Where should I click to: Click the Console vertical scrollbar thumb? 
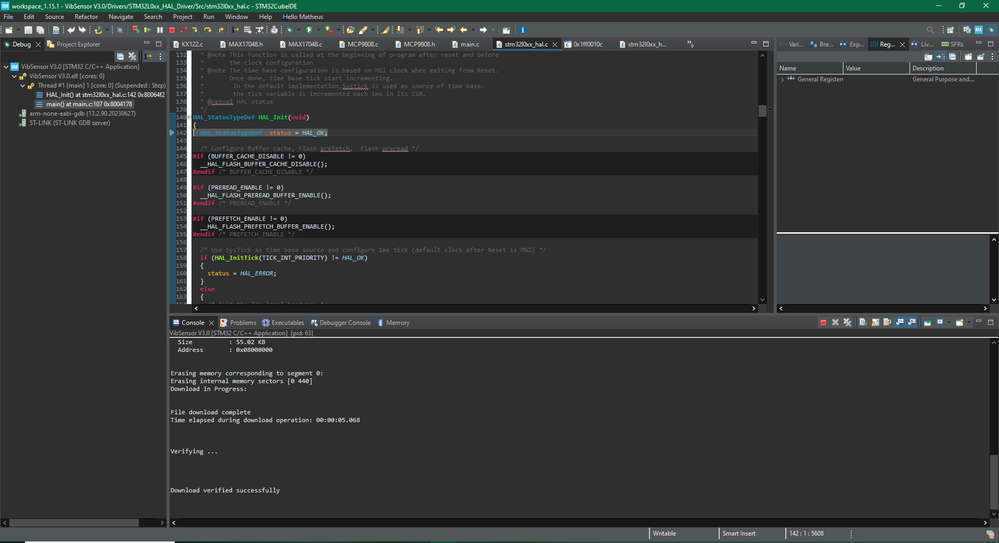[993, 481]
